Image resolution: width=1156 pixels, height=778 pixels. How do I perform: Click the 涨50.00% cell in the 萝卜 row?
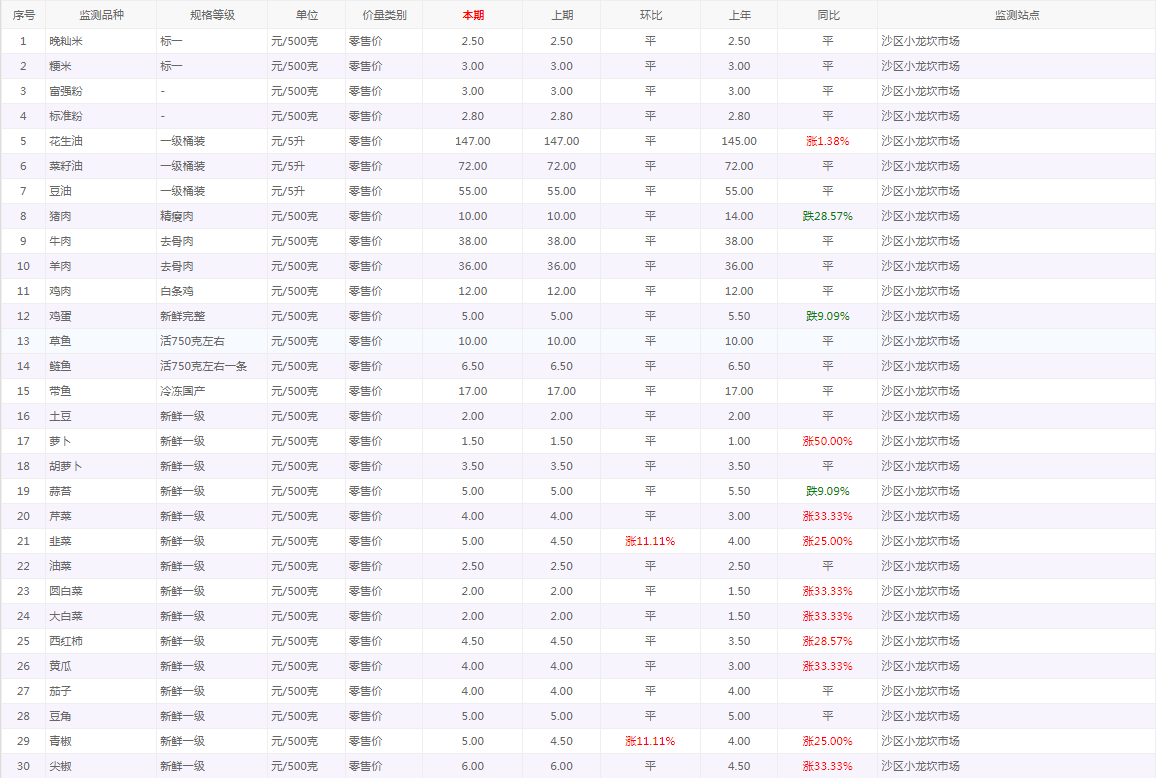click(827, 441)
